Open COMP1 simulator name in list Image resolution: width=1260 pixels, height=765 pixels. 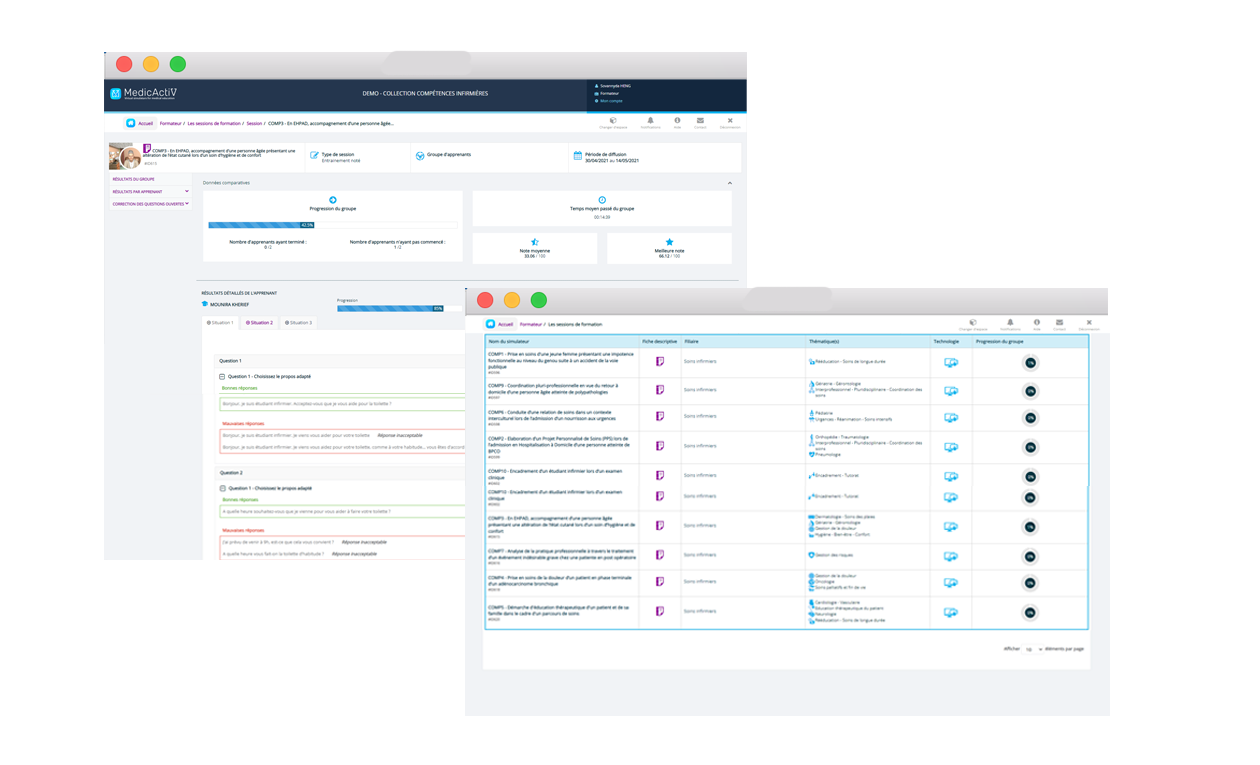click(x=560, y=359)
